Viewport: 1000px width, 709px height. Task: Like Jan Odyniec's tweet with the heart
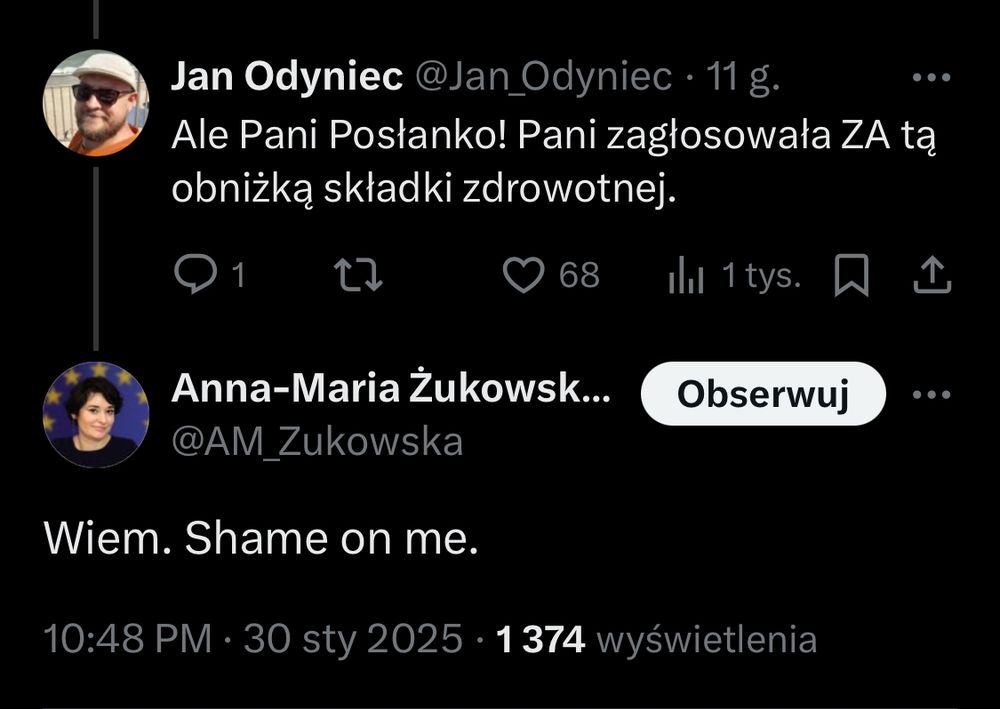coord(522,275)
